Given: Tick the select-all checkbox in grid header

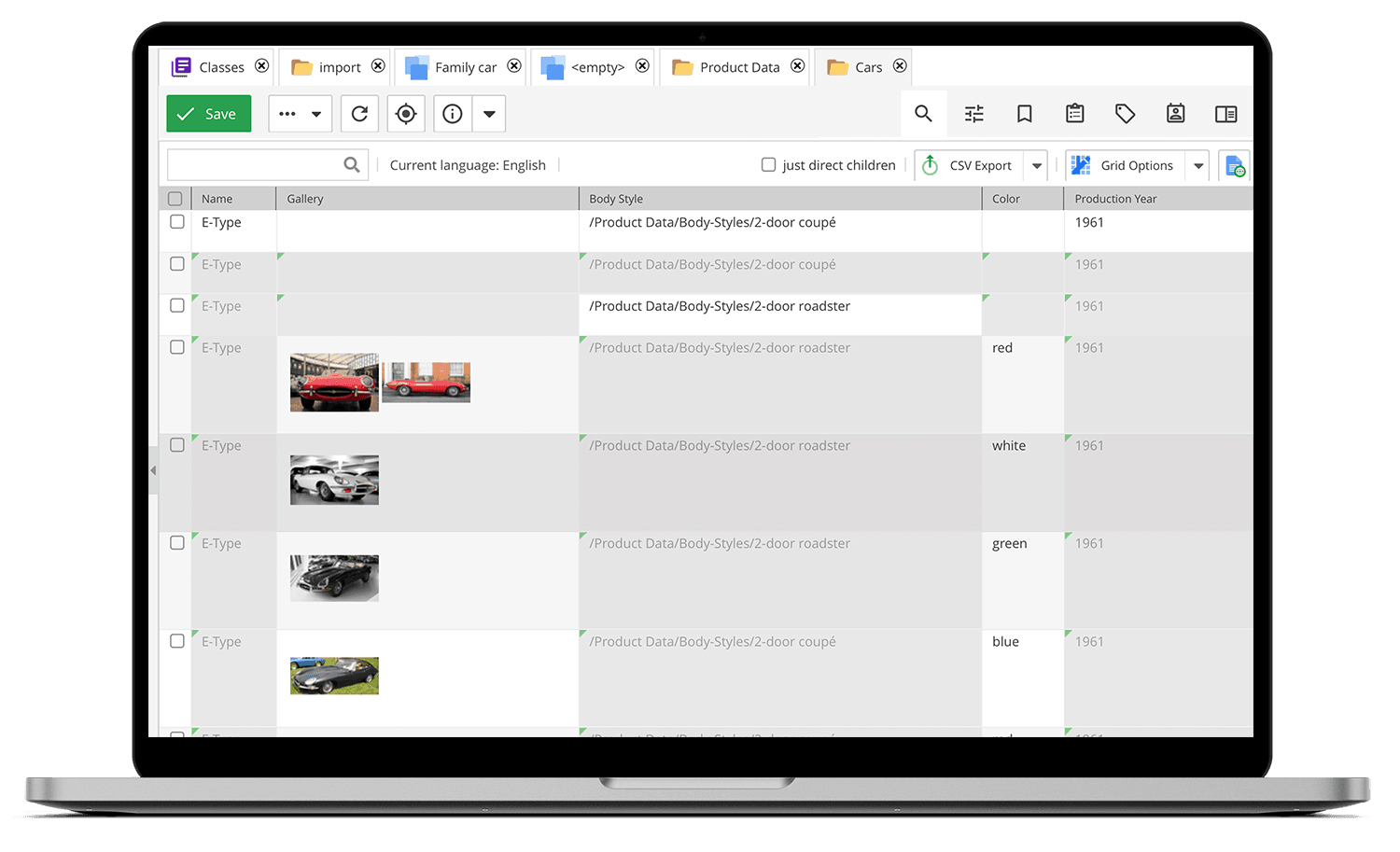Looking at the screenshot, I should coord(175,199).
